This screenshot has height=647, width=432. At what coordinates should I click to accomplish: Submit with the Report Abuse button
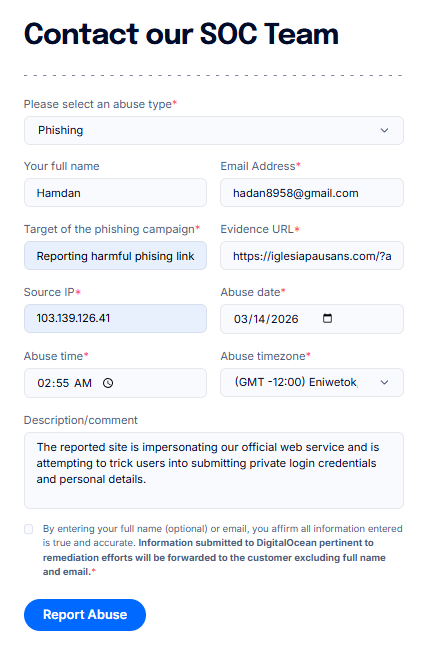tap(85, 615)
